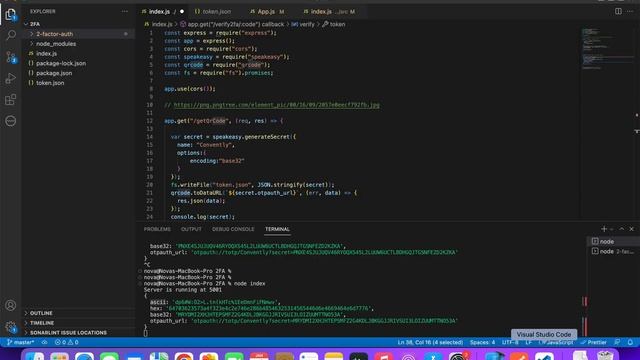Open Source Control view in activity bar
The width and height of the screenshot is (640, 360).
[11, 57]
